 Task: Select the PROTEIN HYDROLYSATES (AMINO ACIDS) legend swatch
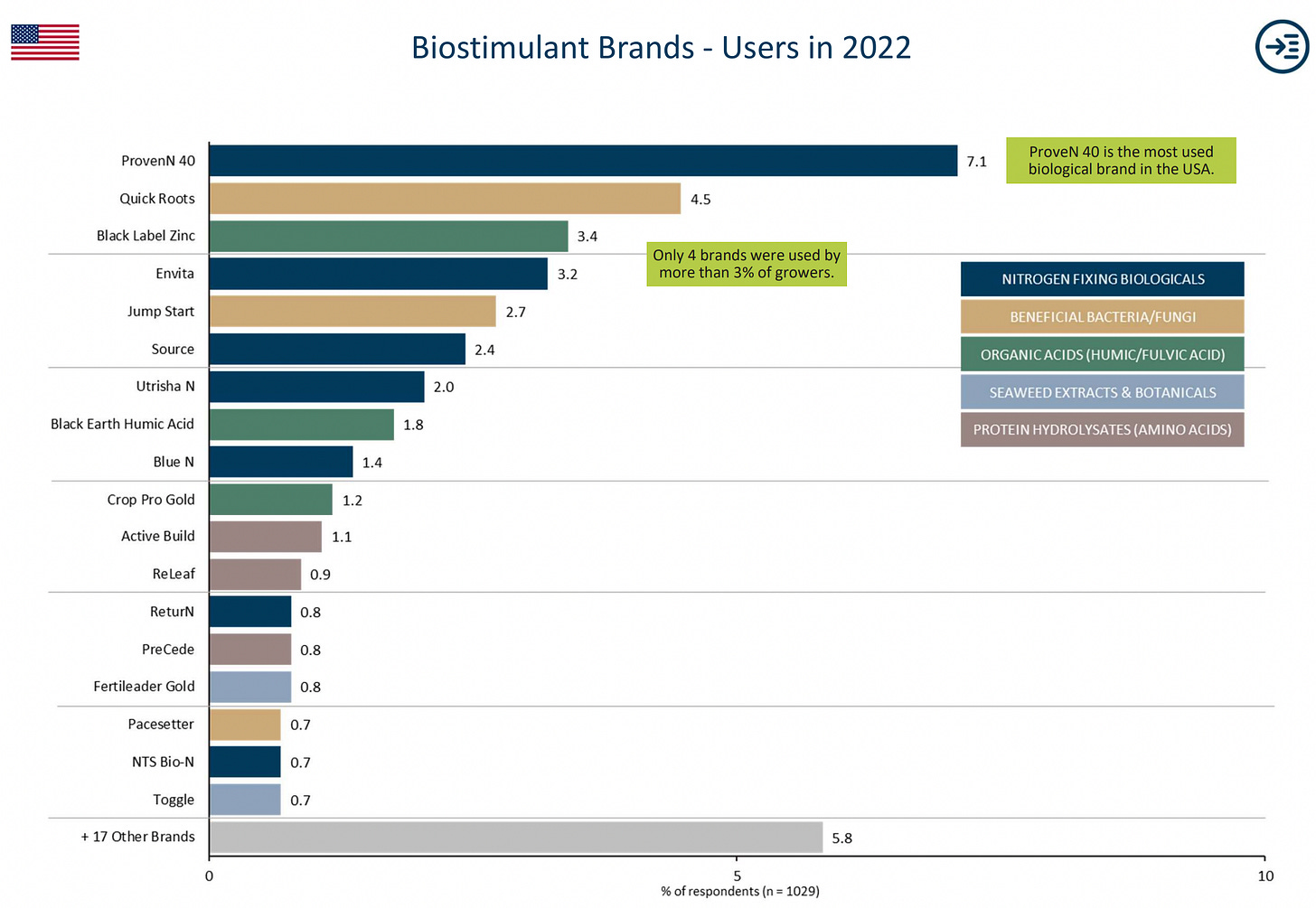[x=1102, y=429]
